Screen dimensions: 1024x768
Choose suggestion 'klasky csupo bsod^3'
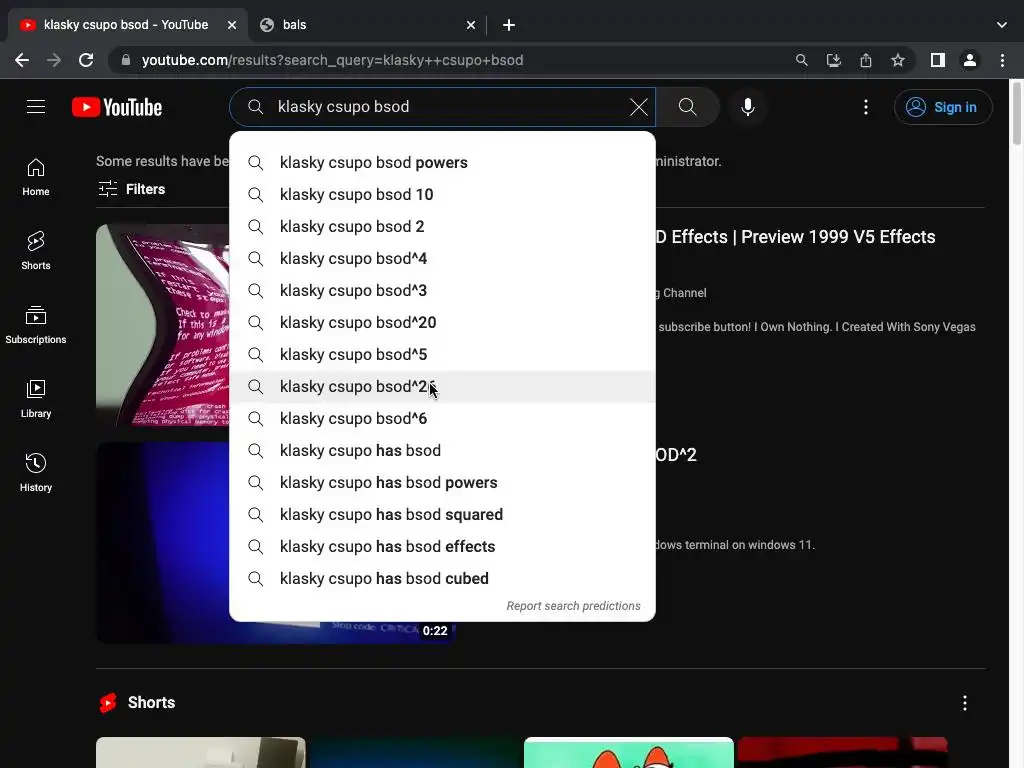(x=442, y=291)
